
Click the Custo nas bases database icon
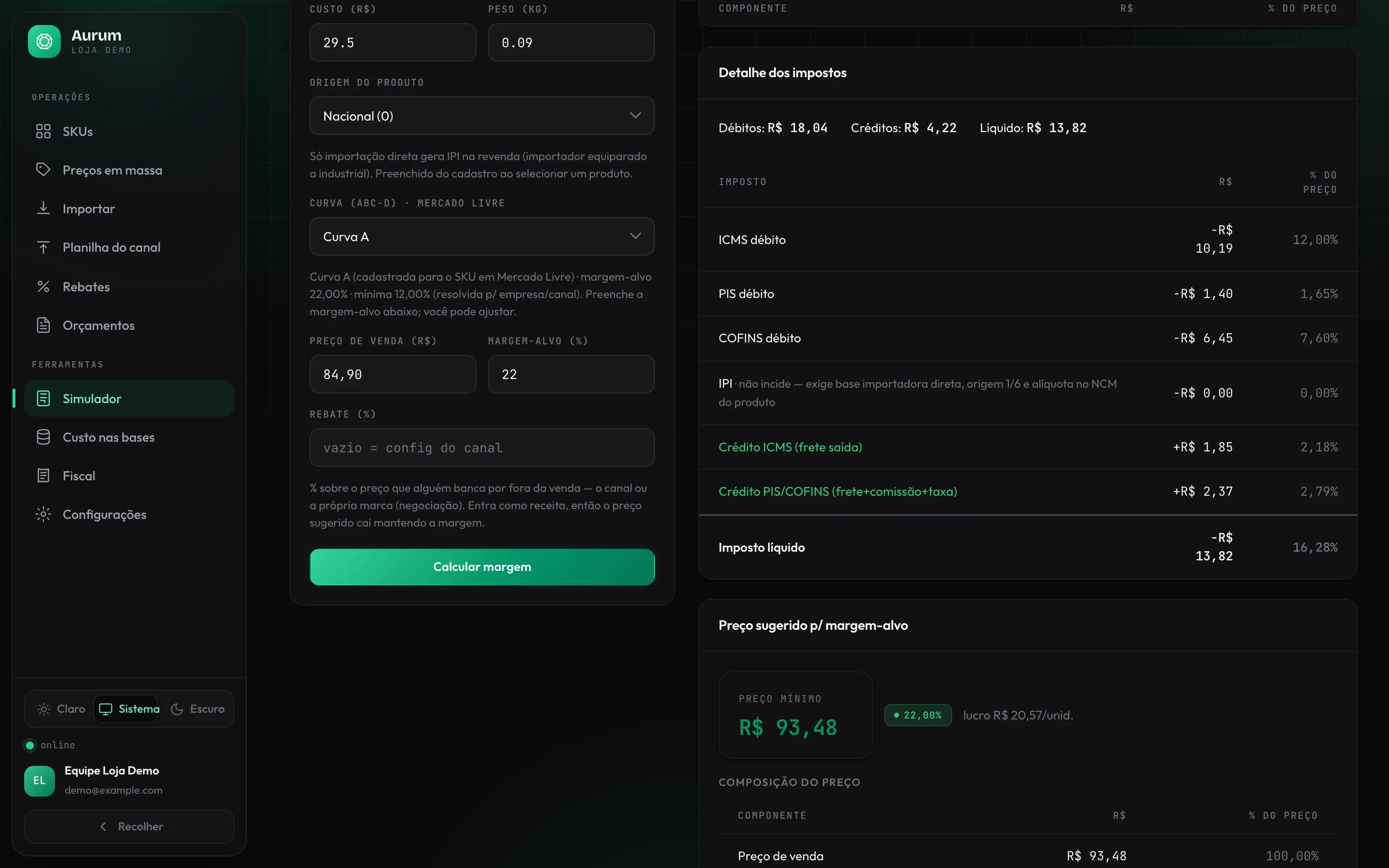click(43, 437)
